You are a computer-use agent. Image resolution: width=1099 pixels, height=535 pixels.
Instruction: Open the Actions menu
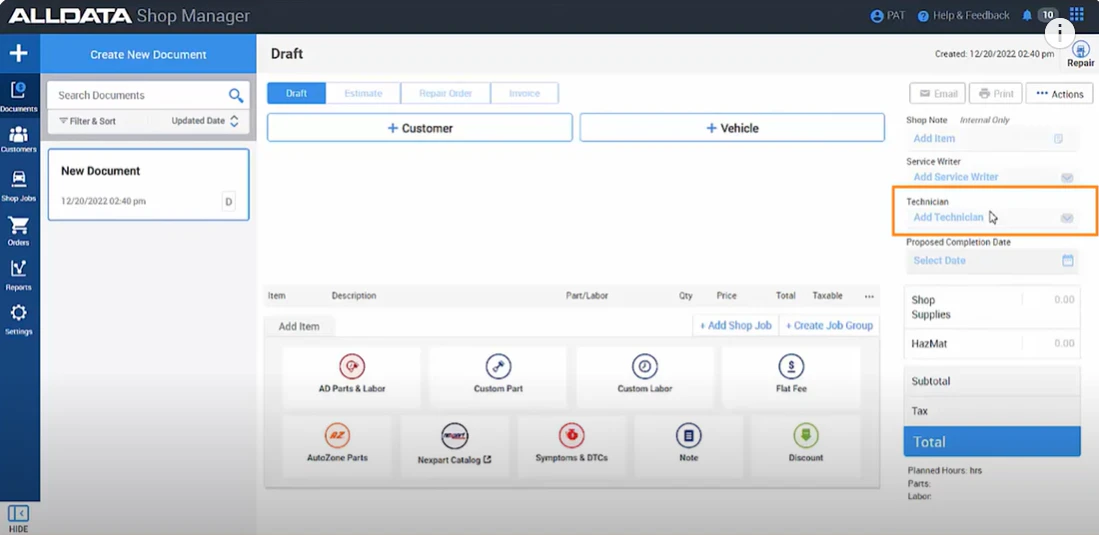pos(1059,94)
